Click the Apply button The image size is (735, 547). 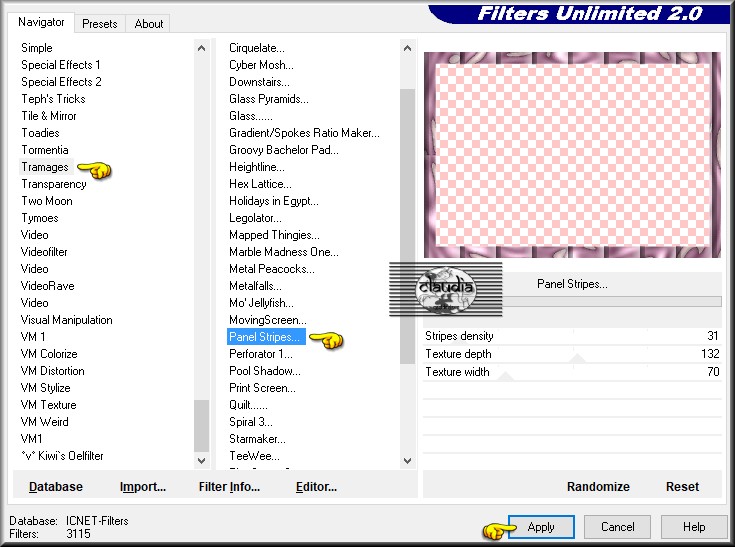[541, 527]
